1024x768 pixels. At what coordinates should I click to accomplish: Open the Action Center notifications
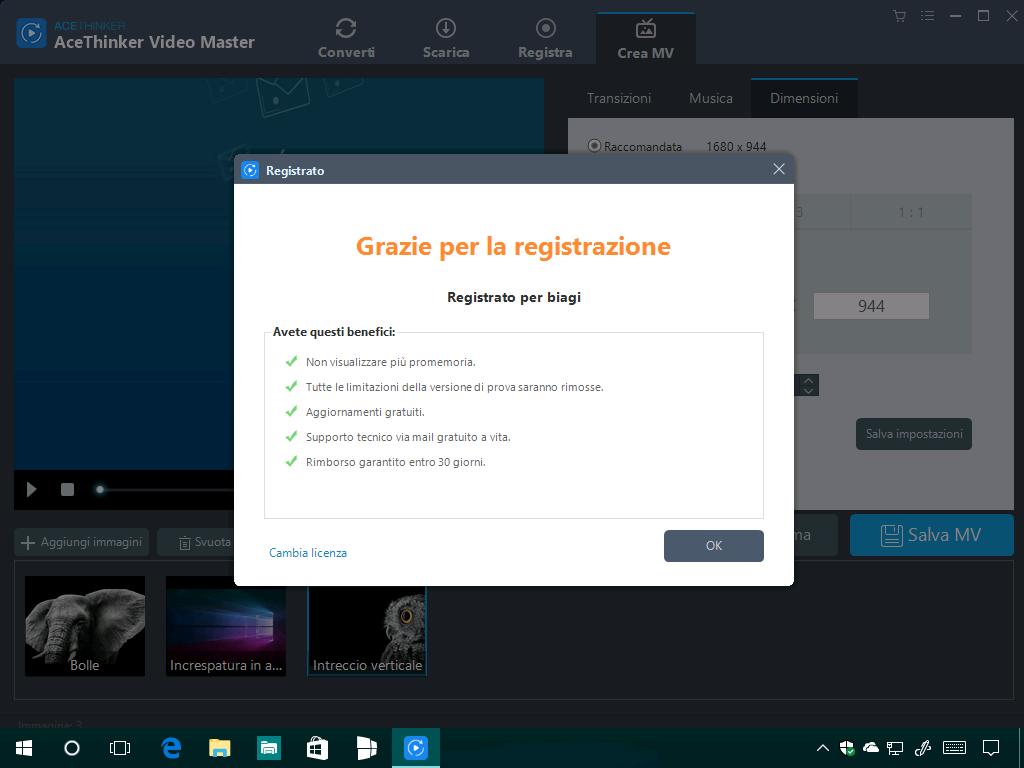click(x=991, y=748)
